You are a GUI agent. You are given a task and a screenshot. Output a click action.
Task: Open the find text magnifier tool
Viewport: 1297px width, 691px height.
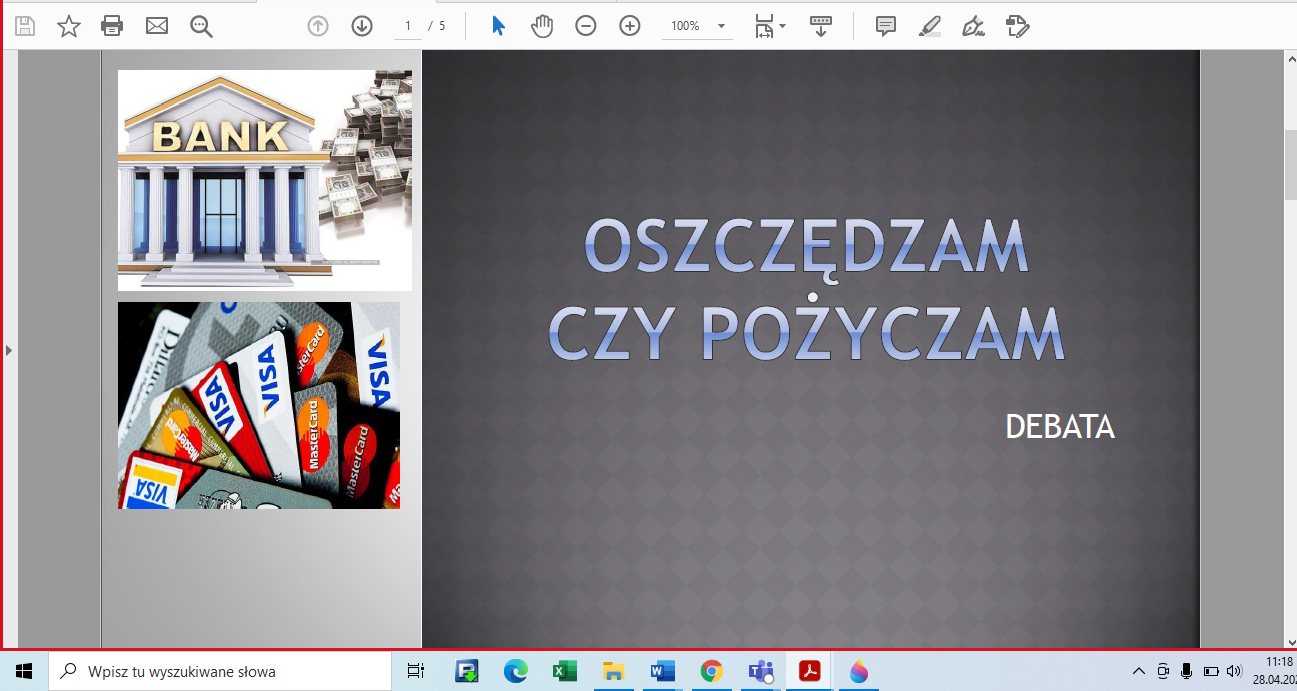point(201,26)
